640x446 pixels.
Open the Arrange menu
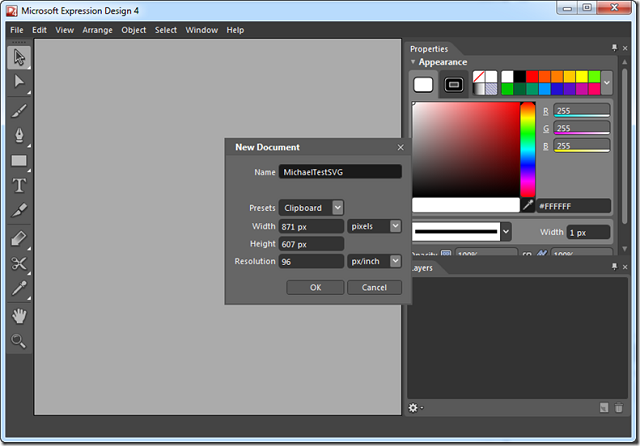point(97,30)
